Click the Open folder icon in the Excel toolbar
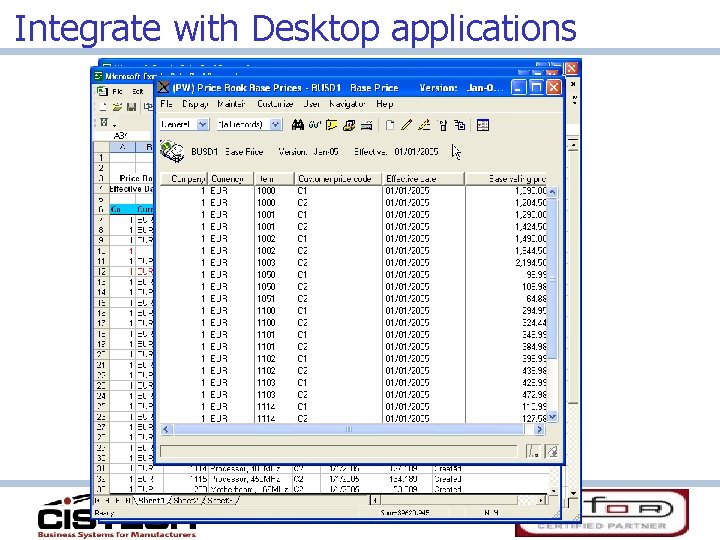This screenshot has height=540, width=720. tap(117, 107)
